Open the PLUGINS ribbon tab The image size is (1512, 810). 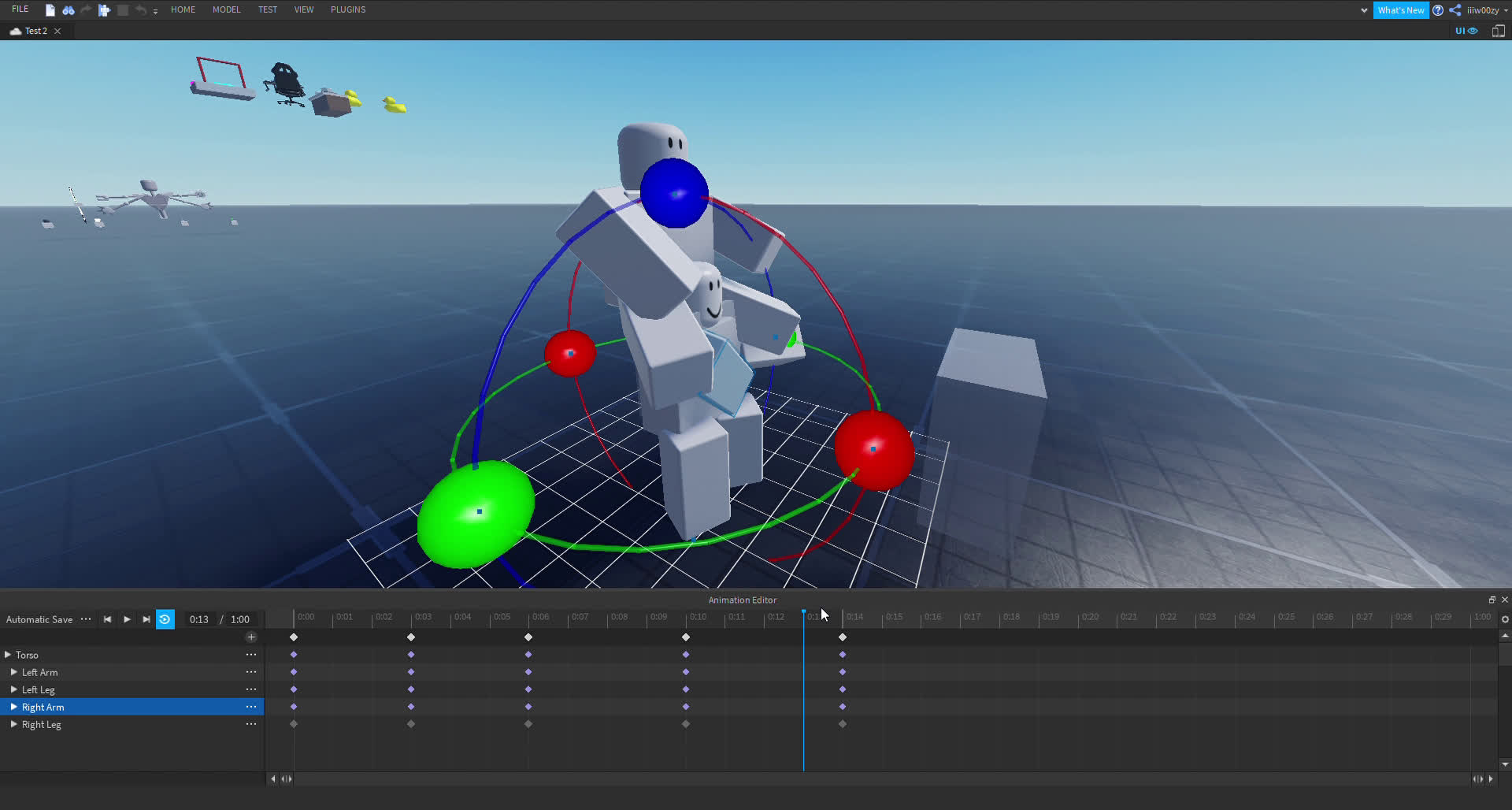(347, 9)
